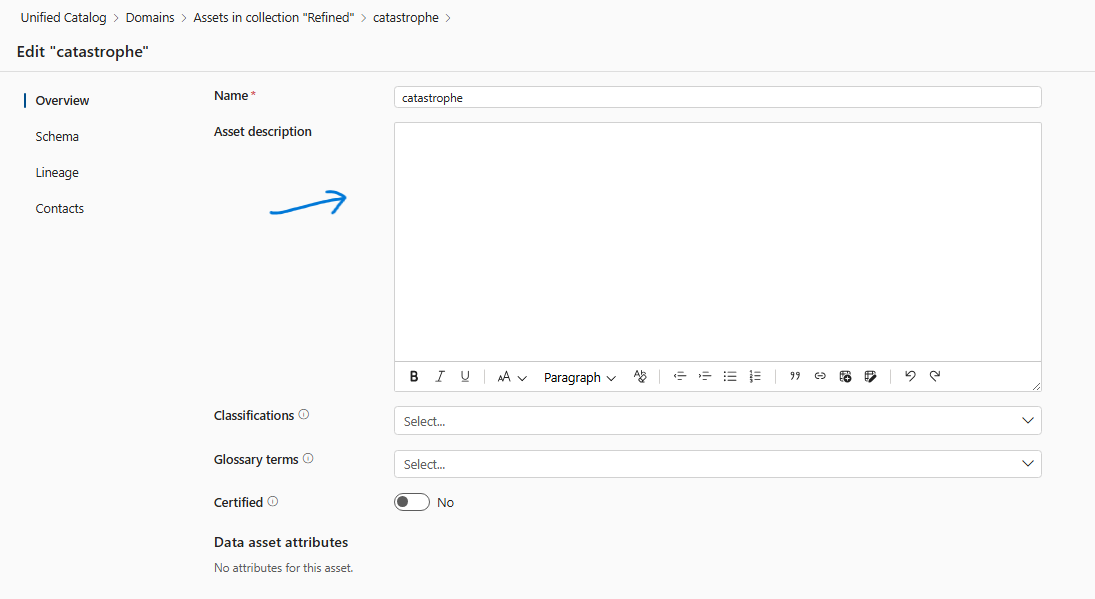Open Assets in collection "Refined" breadcrumb
Screen dimensions: 1095x599
pyautogui.click(x=274, y=17)
